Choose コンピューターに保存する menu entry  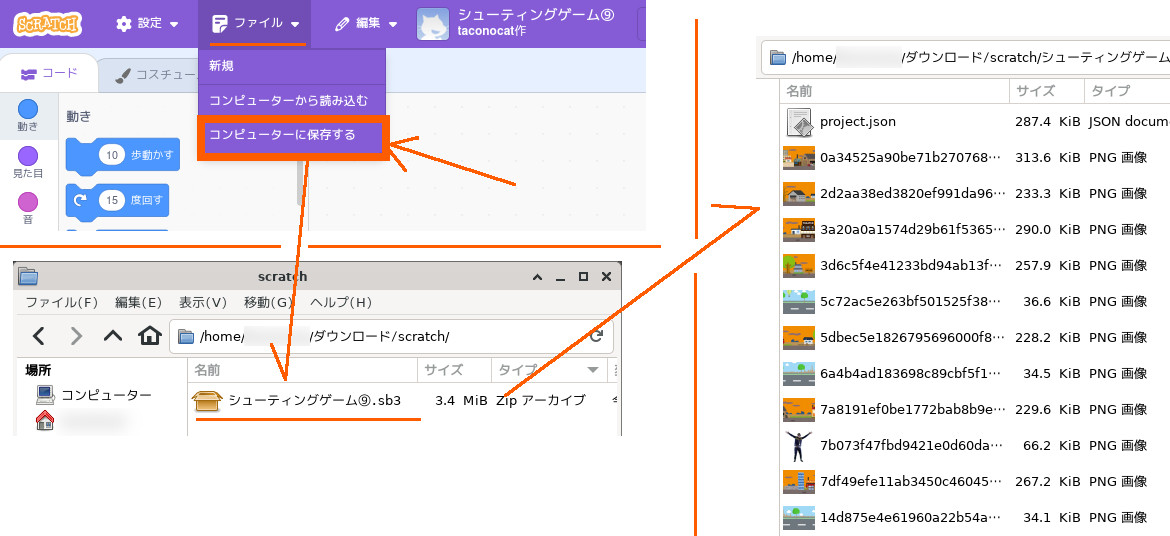pos(292,136)
